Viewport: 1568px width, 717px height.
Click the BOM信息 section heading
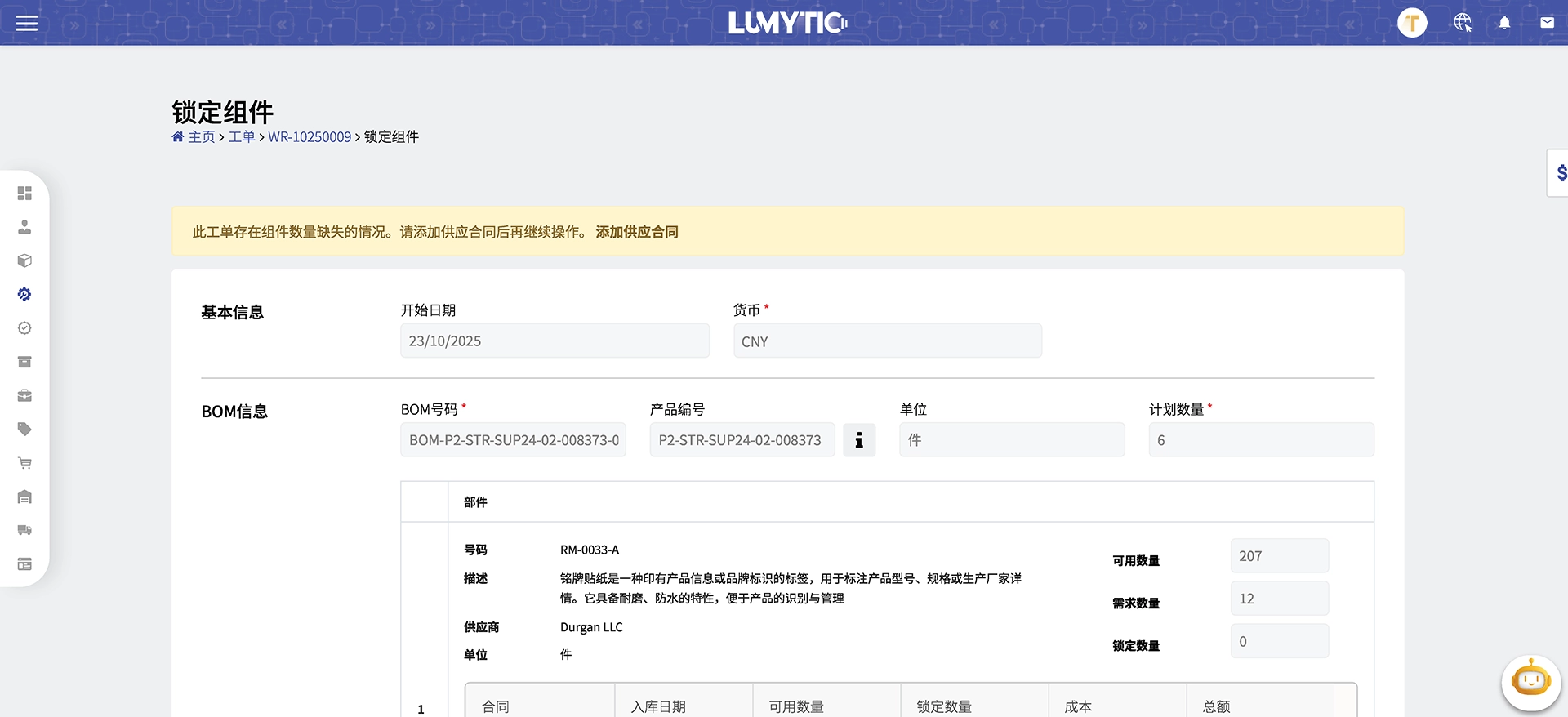pos(234,412)
